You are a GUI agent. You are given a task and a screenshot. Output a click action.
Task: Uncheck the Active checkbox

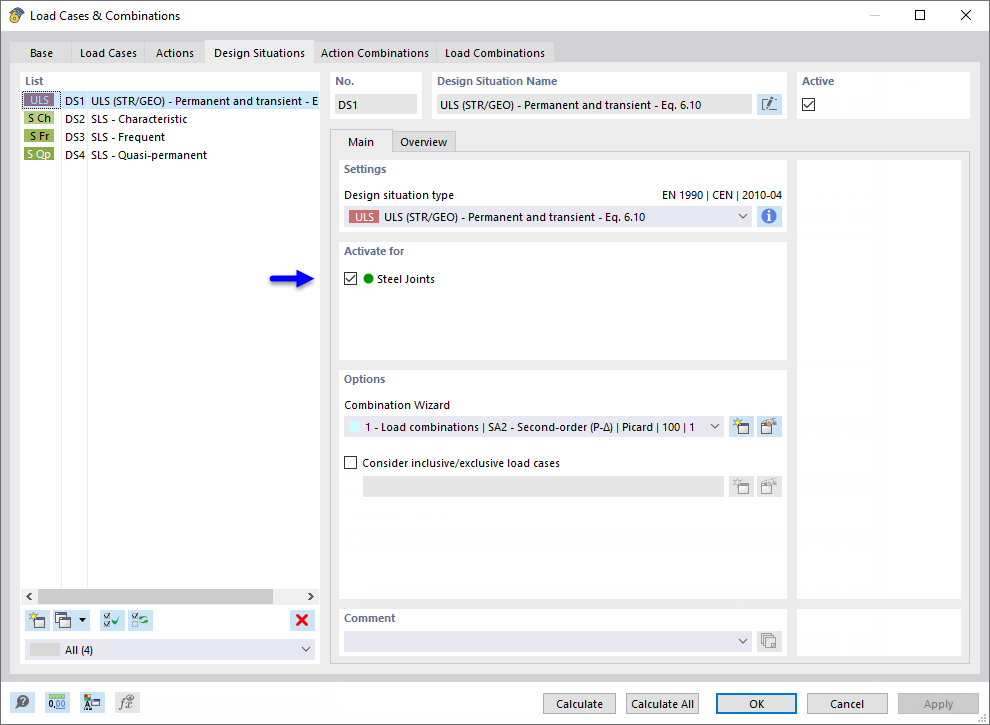click(808, 104)
